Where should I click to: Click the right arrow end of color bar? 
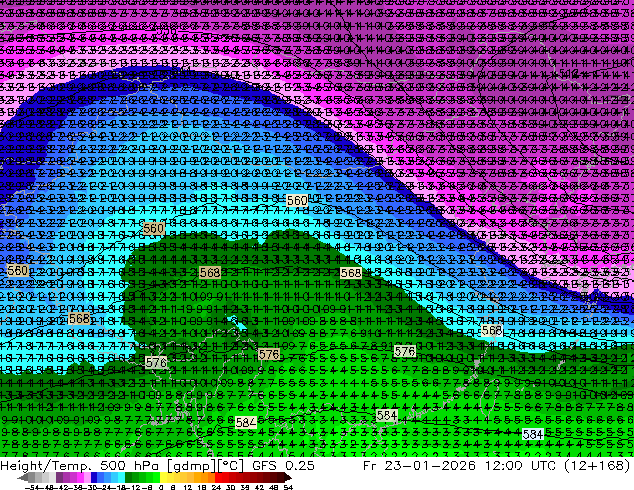287,477
